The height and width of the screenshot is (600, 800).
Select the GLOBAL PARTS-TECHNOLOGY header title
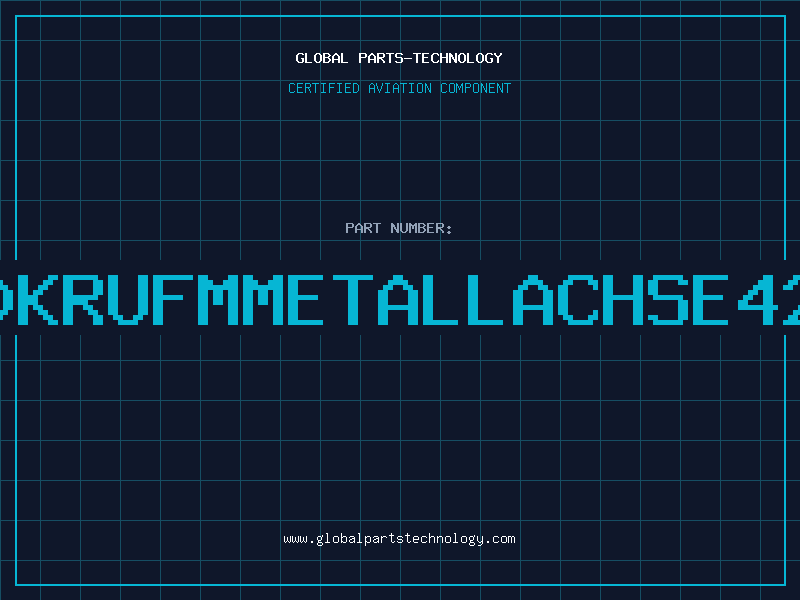399,58
